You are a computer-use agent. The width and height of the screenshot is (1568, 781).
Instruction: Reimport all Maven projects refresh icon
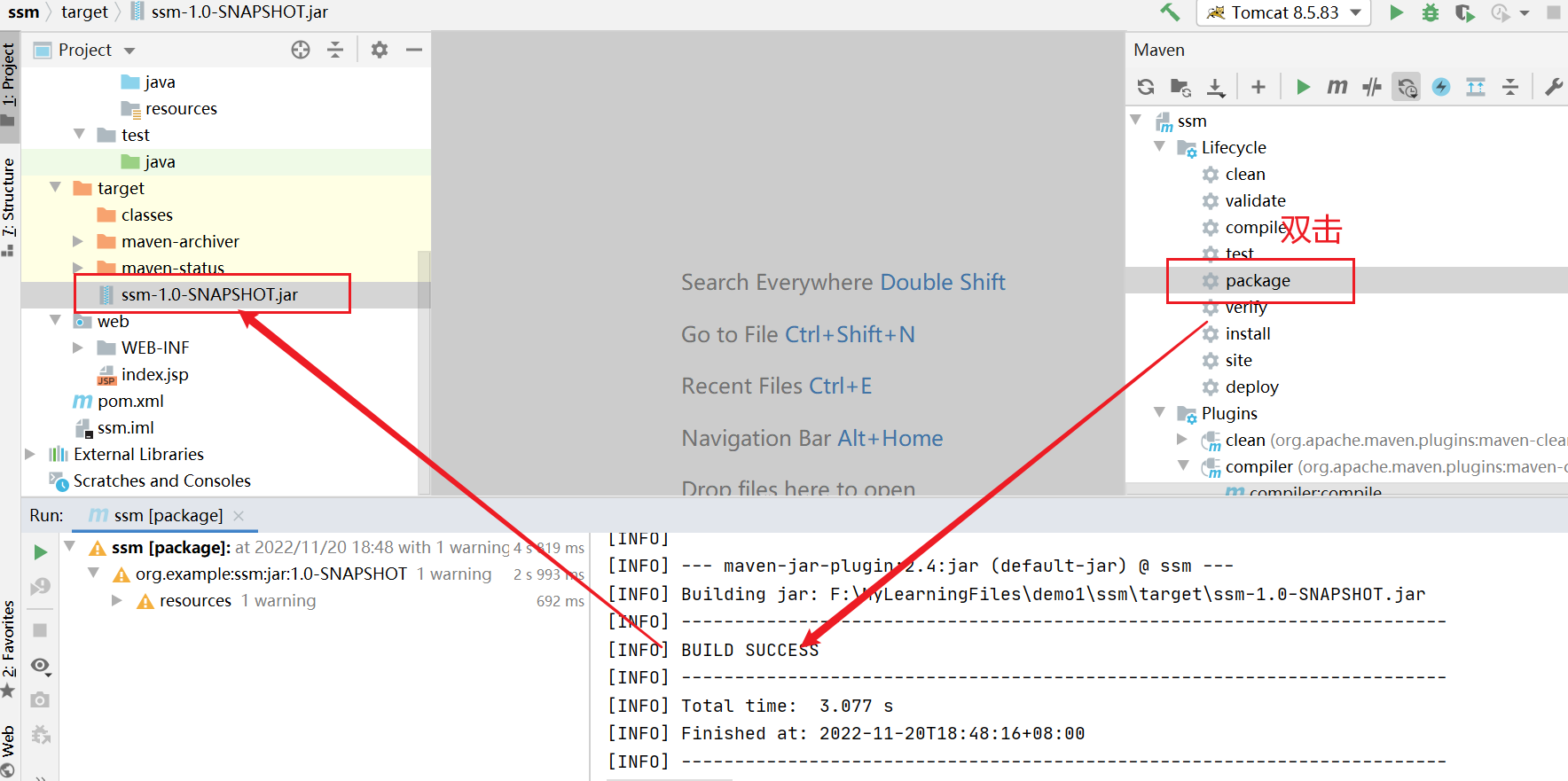pyautogui.click(x=1146, y=87)
